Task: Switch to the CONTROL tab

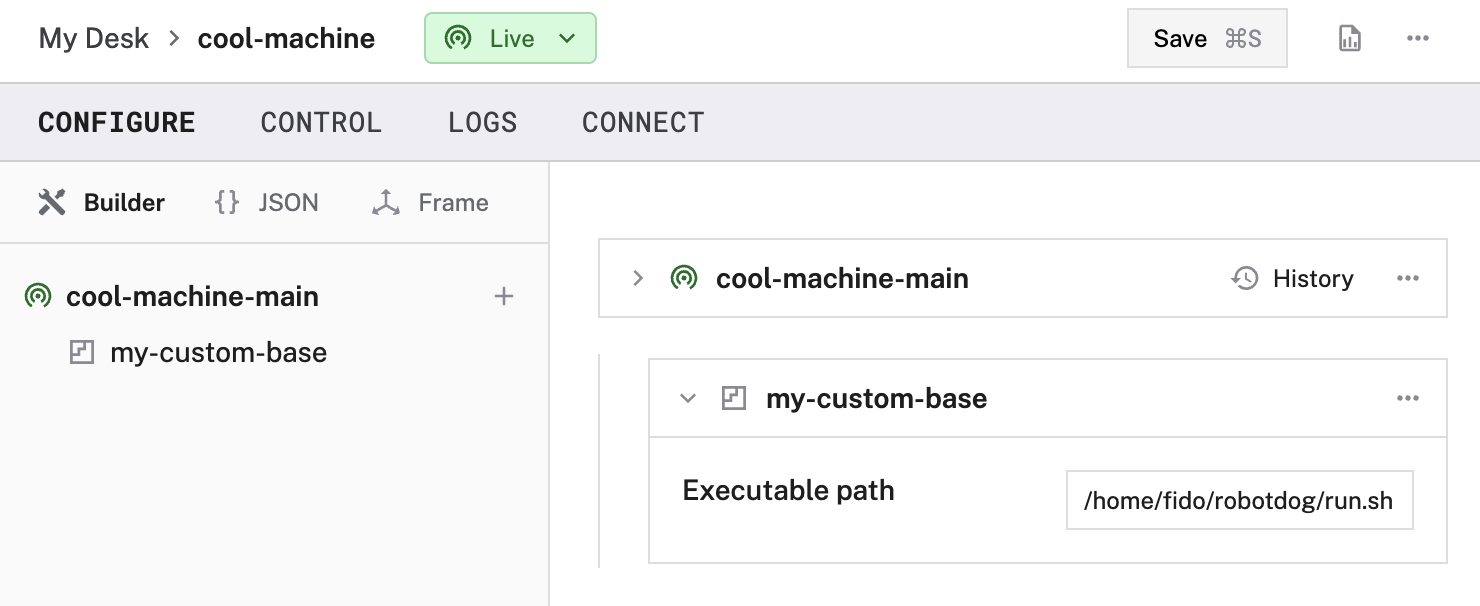Action: point(321,122)
